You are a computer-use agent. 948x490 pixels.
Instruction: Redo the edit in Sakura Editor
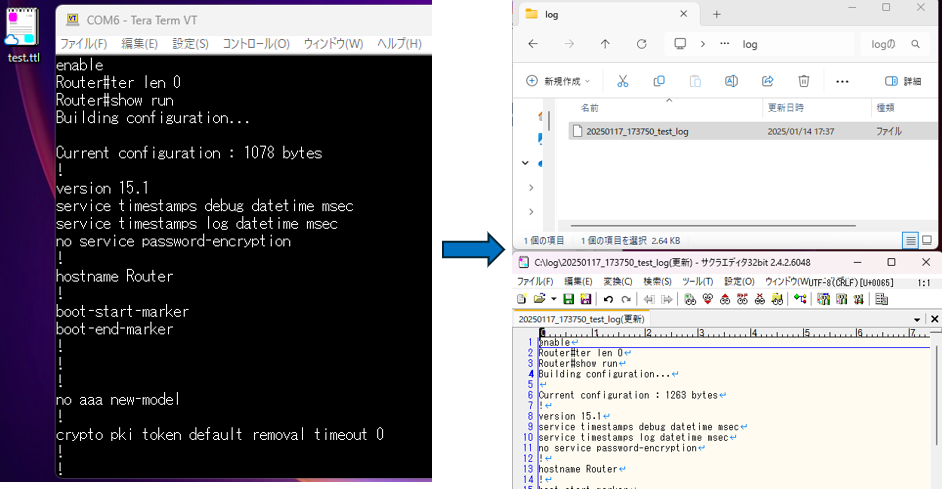(626, 299)
